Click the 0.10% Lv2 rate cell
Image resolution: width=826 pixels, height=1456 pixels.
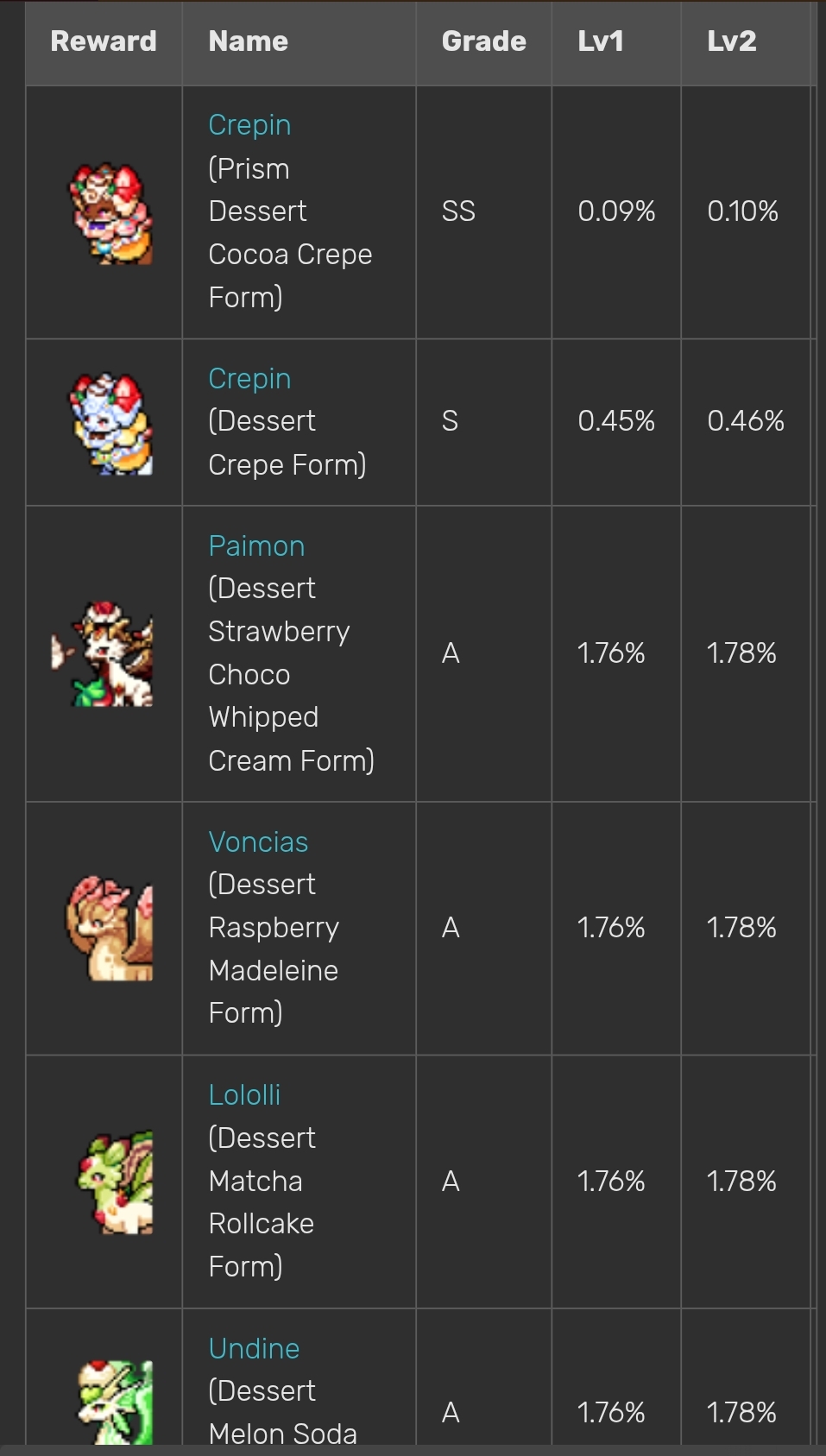[742, 211]
